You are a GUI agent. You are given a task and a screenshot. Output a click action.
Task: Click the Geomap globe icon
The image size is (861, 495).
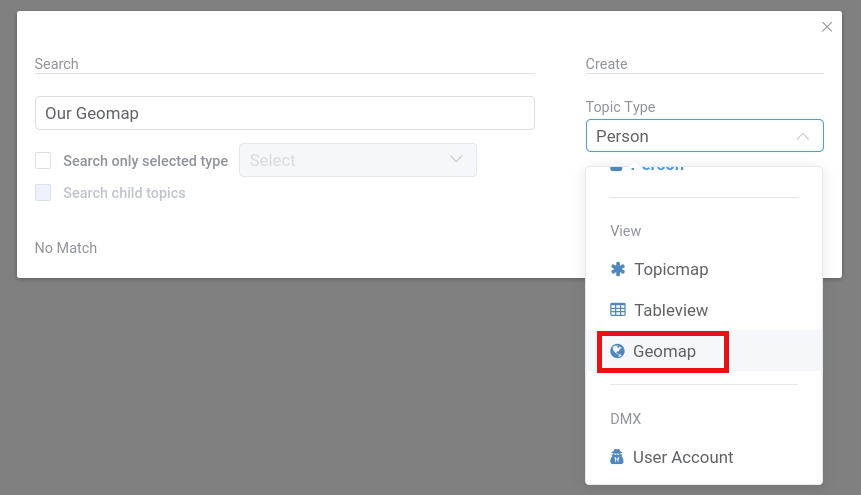tap(618, 351)
